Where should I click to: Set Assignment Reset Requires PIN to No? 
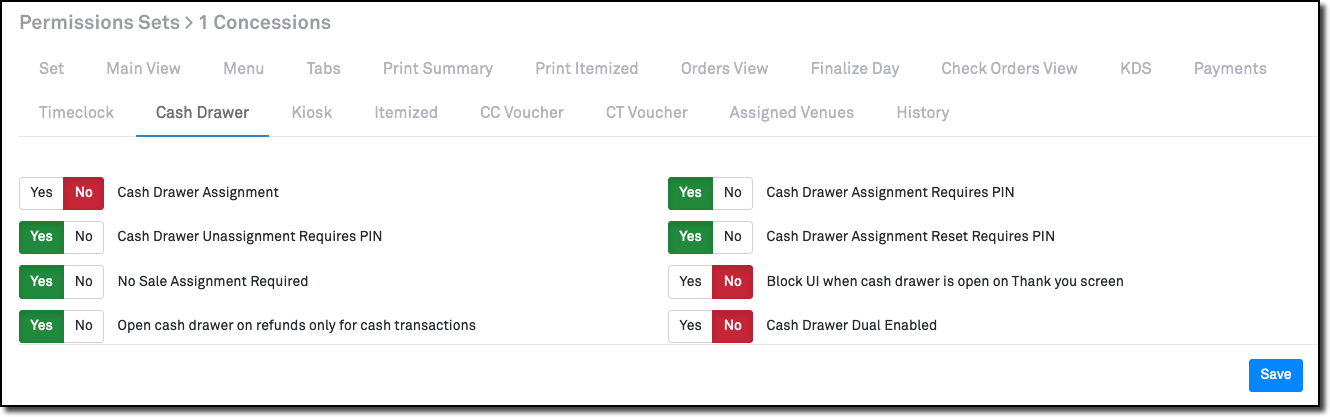tap(733, 237)
